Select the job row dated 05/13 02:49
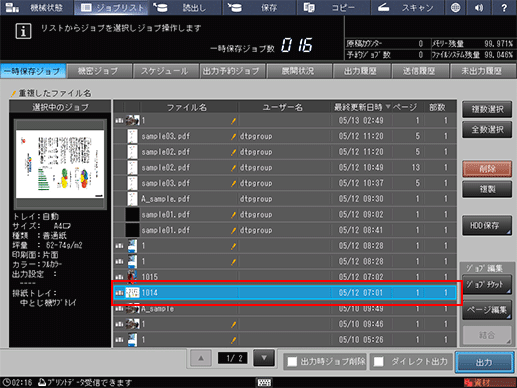517x388 pixels. pyautogui.click(x=285, y=120)
